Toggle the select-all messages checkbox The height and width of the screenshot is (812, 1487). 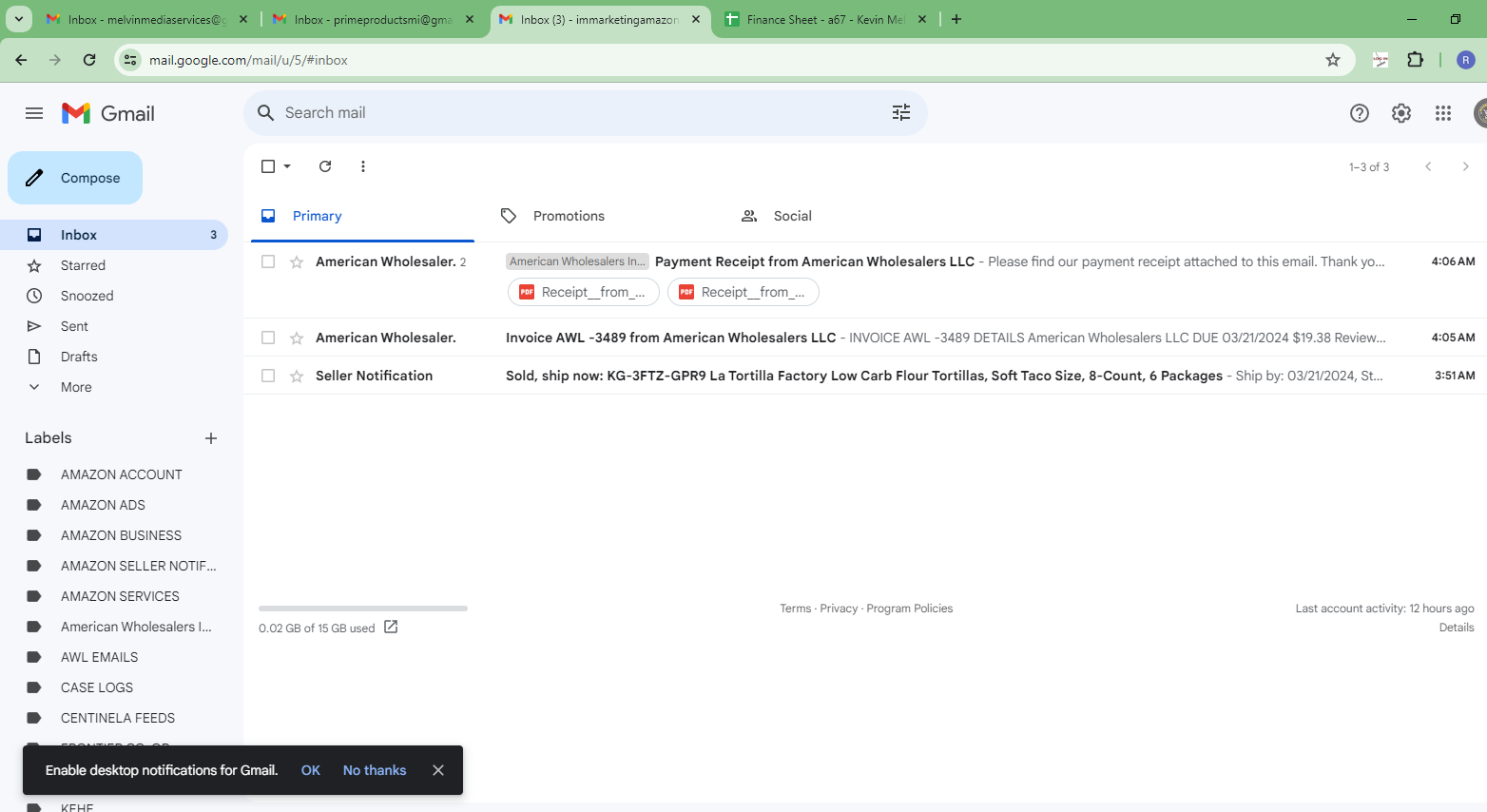(268, 166)
